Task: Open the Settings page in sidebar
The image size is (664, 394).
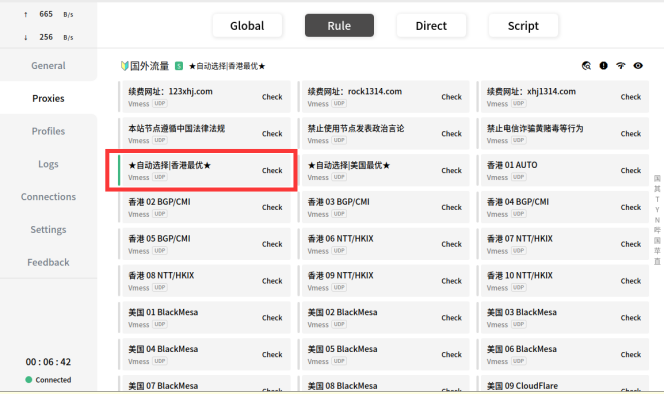Action: [48, 229]
